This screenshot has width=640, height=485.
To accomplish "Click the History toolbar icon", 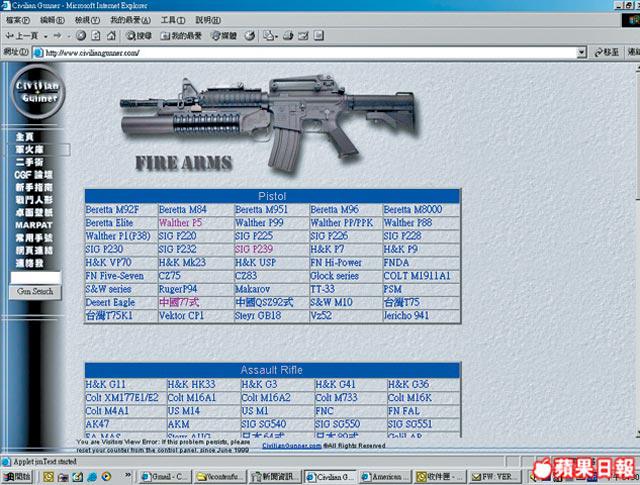I will click(250, 36).
